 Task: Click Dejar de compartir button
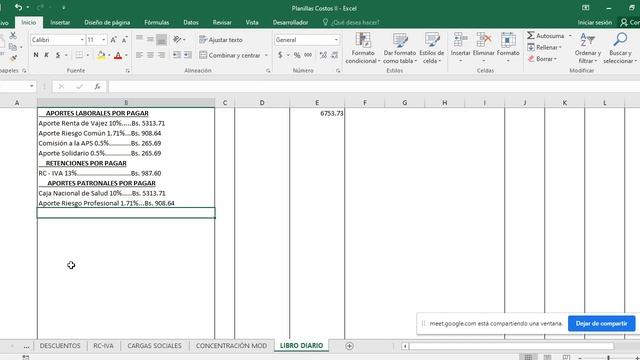[601, 323]
